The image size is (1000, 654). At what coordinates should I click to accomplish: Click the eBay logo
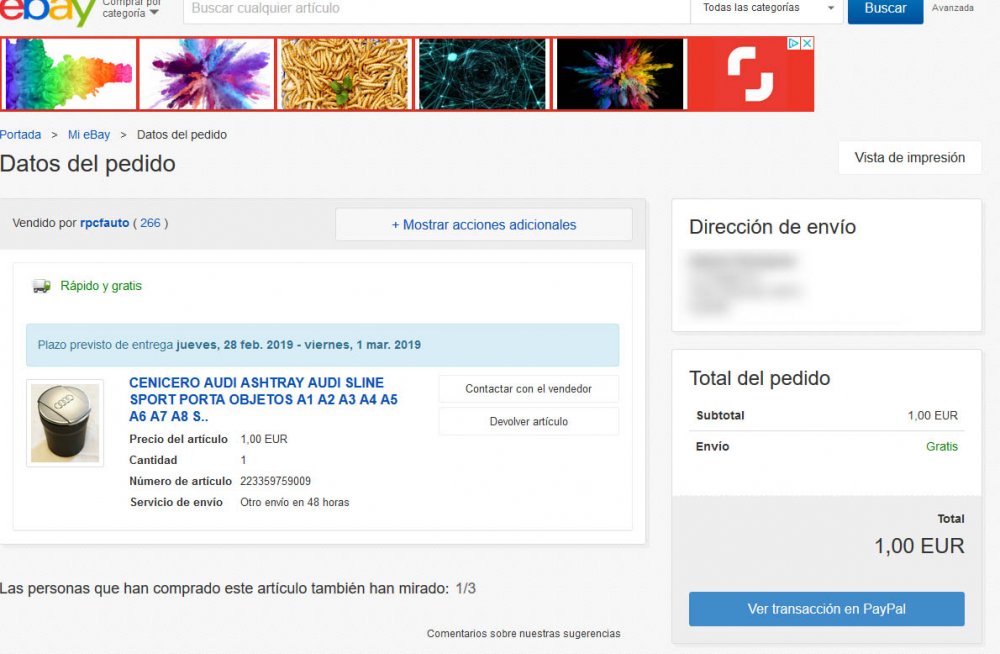click(x=48, y=11)
